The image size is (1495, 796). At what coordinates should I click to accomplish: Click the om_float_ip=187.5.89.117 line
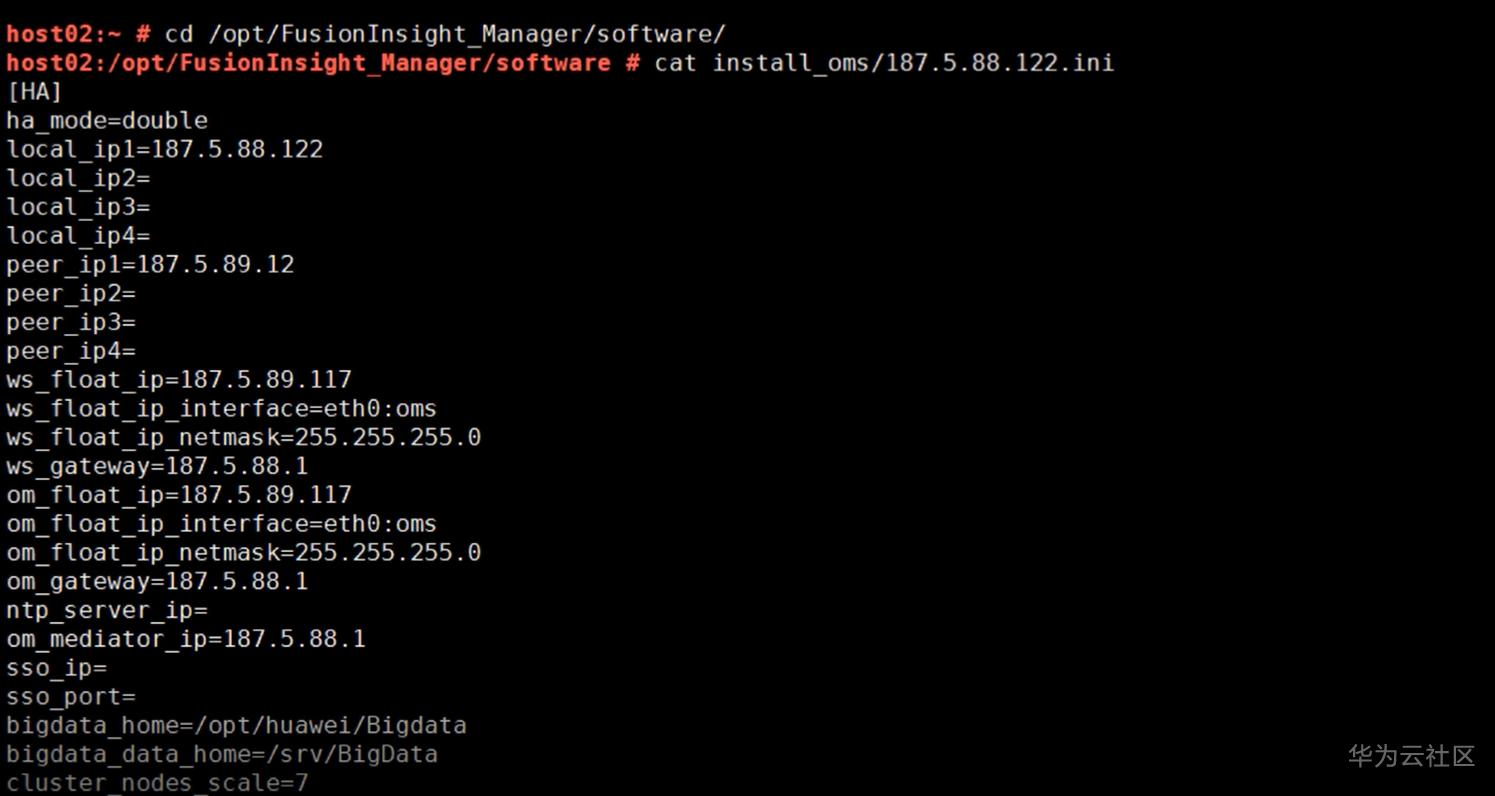point(179,495)
